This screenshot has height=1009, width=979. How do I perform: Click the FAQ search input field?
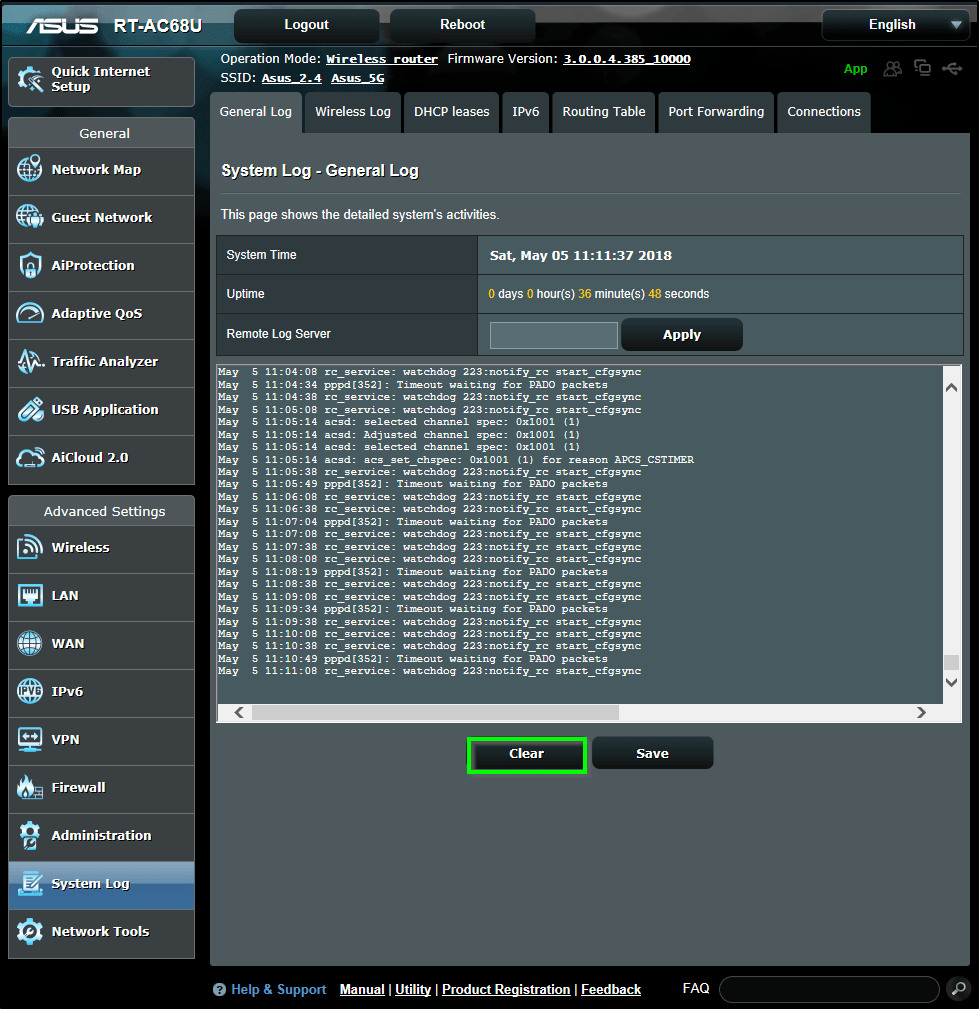[x=829, y=989]
